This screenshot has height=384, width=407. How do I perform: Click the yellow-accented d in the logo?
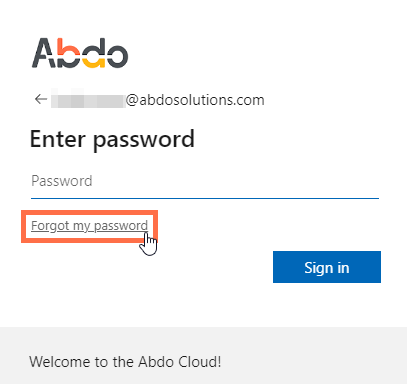94,53
